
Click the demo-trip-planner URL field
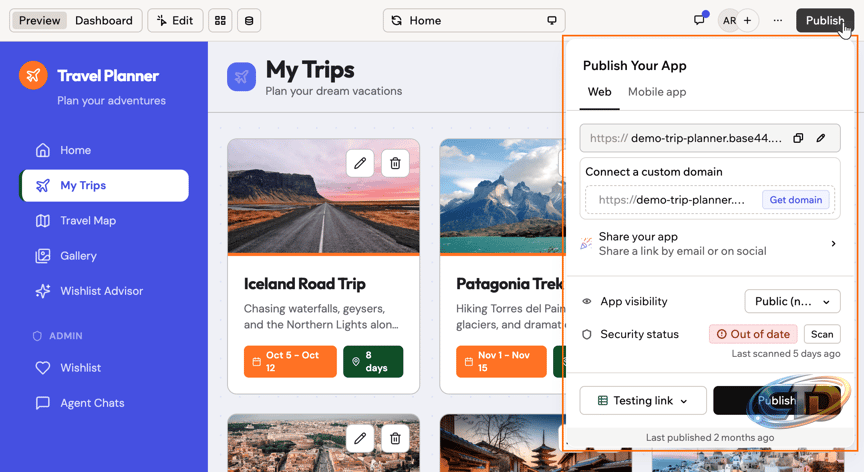pyautogui.click(x=710, y=138)
